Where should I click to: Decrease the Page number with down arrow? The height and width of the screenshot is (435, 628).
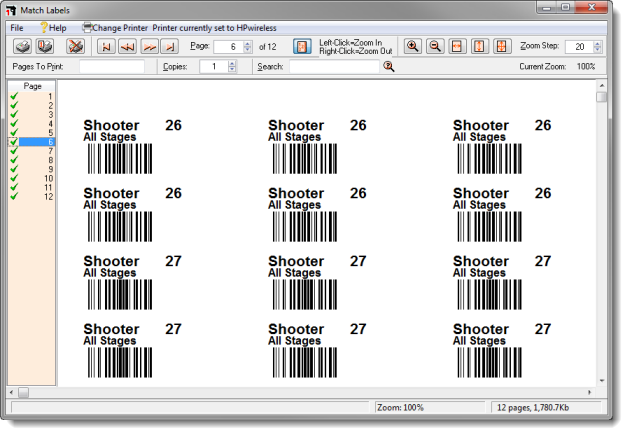click(x=248, y=50)
